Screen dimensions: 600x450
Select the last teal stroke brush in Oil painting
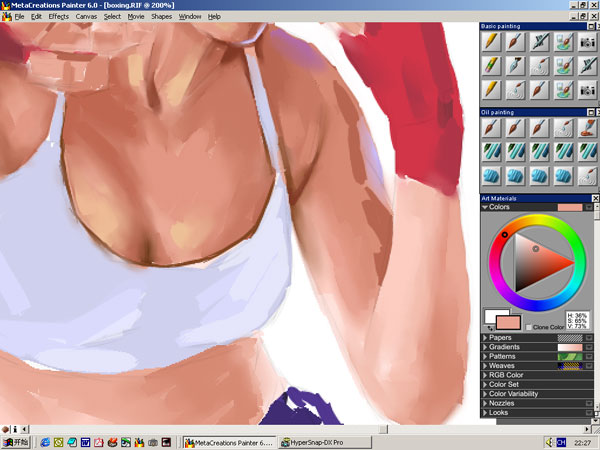click(587, 152)
